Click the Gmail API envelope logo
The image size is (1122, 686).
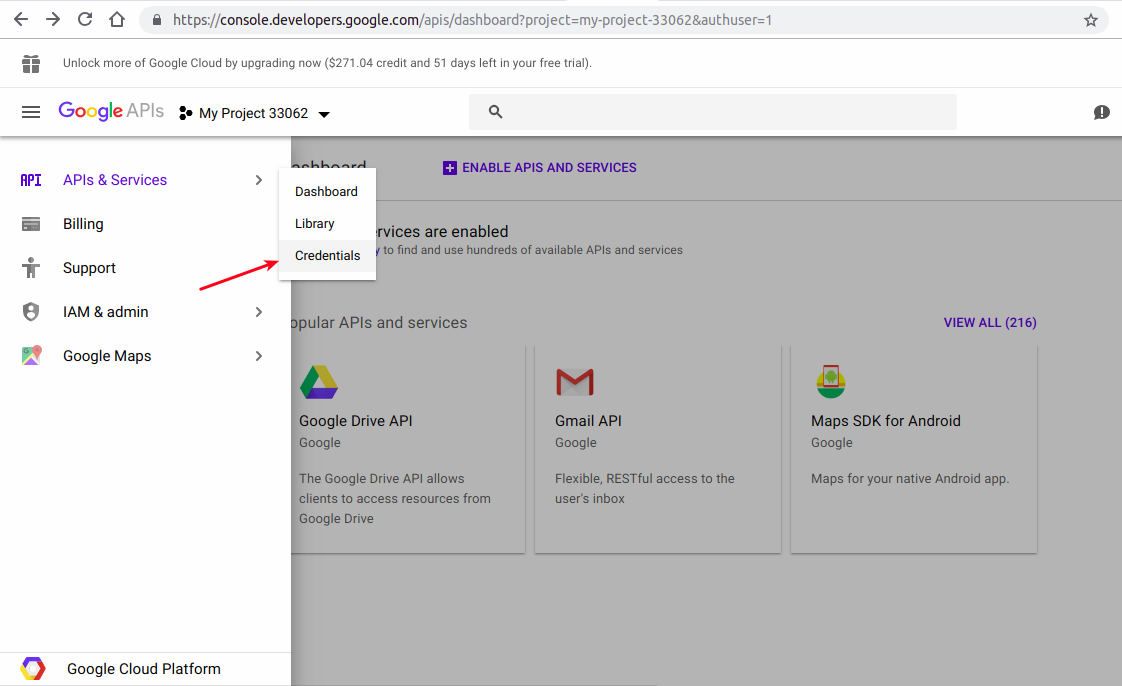click(575, 382)
